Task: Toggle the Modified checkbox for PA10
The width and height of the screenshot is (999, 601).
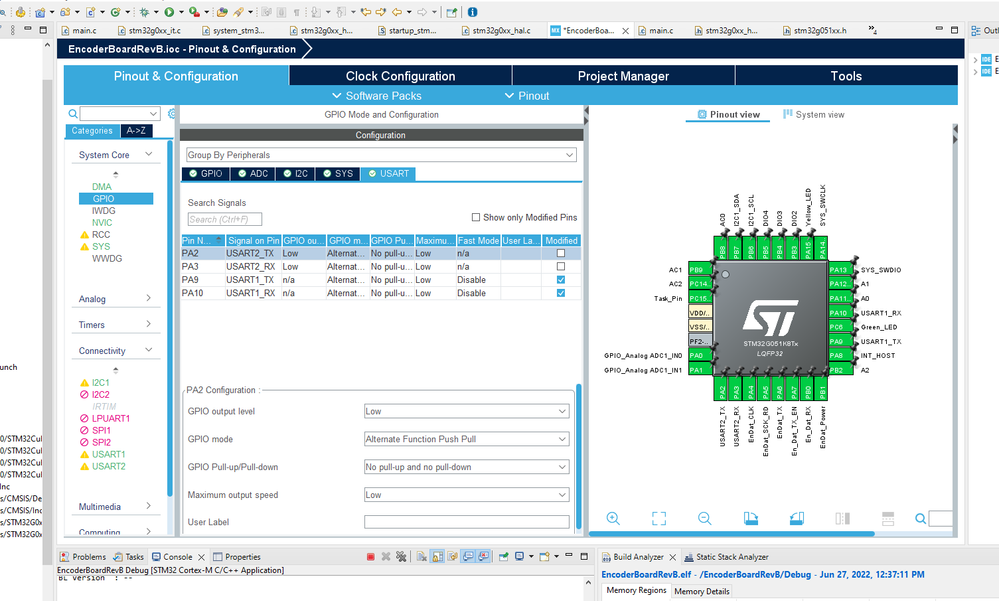Action: pyautogui.click(x=561, y=293)
